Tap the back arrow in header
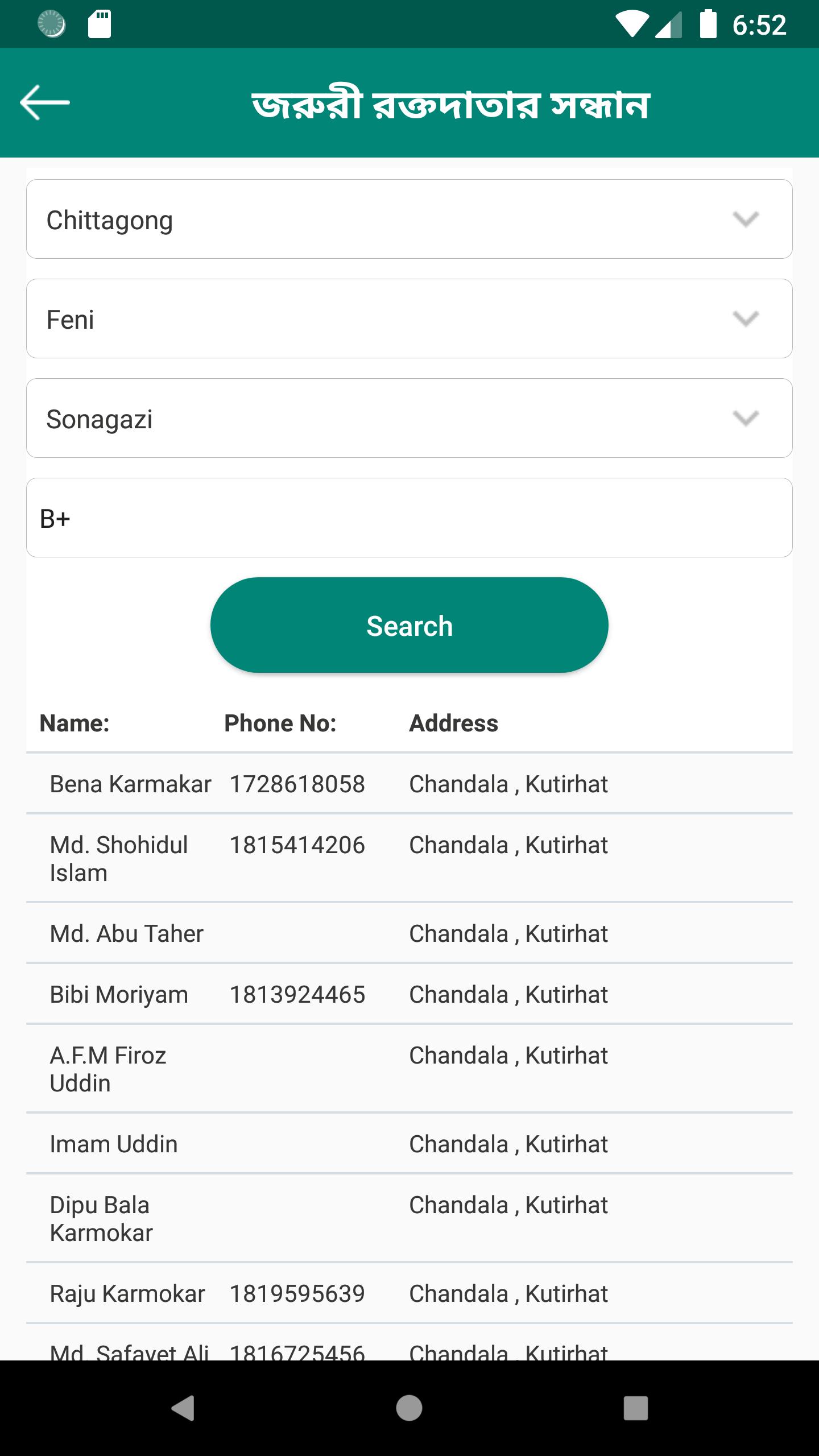This screenshot has height=1456, width=819. tap(44, 102)
